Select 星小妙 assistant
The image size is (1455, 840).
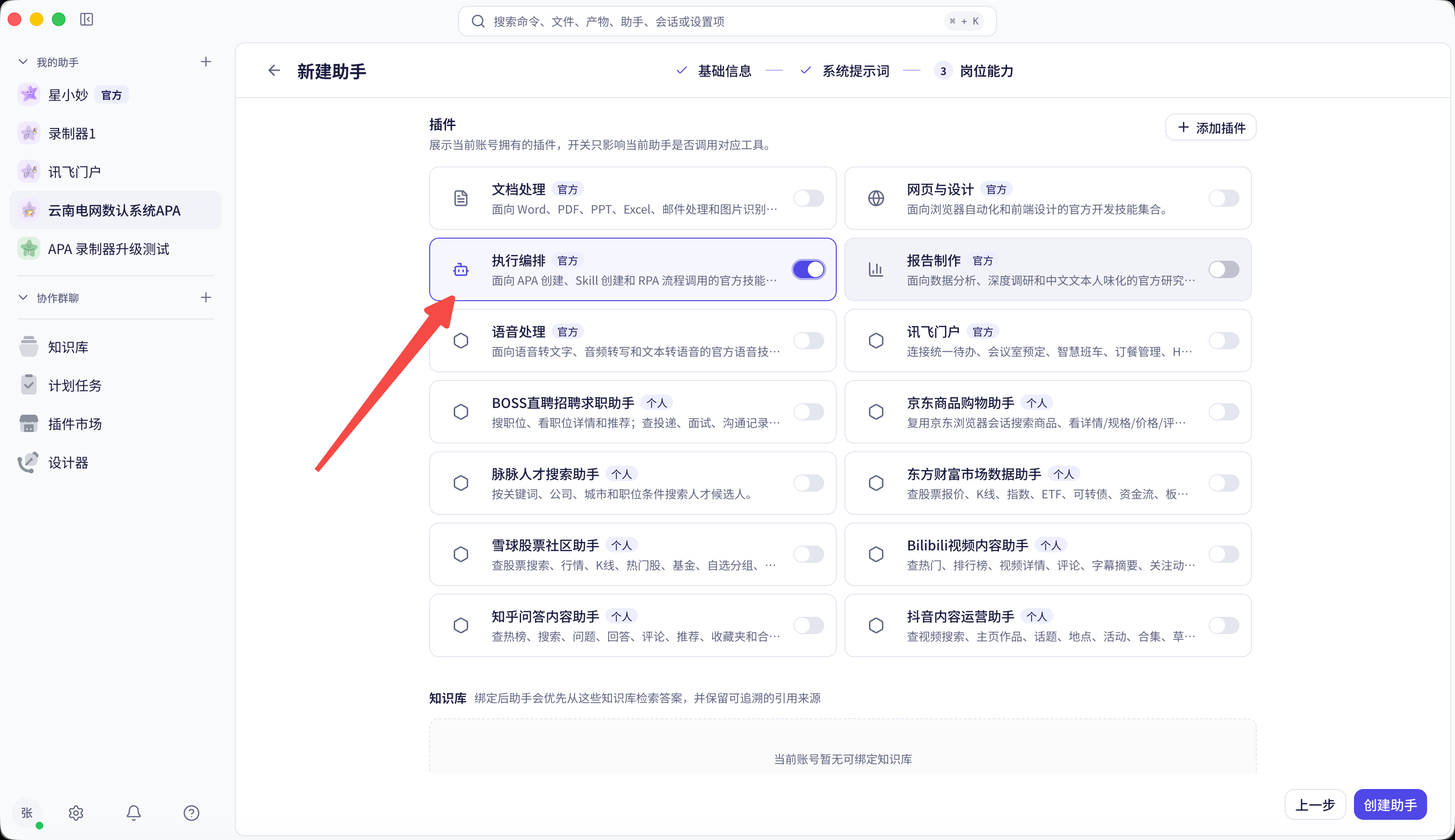coord(115,95)
